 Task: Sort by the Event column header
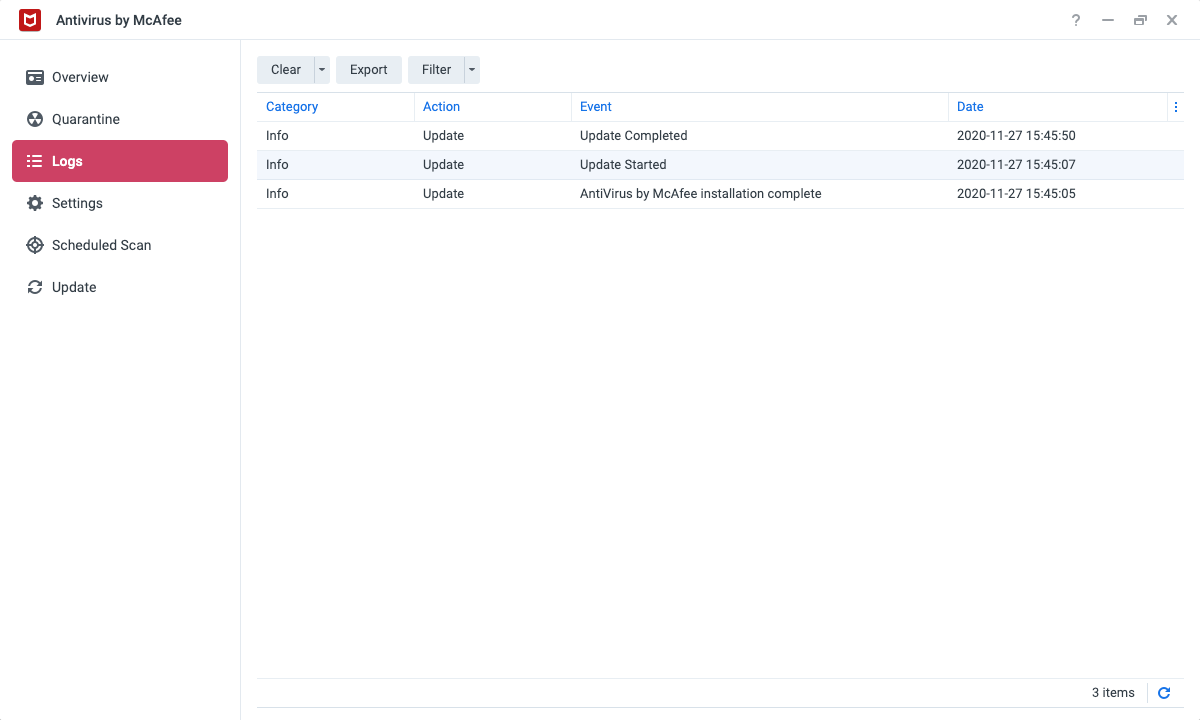[x=596, y=107]
